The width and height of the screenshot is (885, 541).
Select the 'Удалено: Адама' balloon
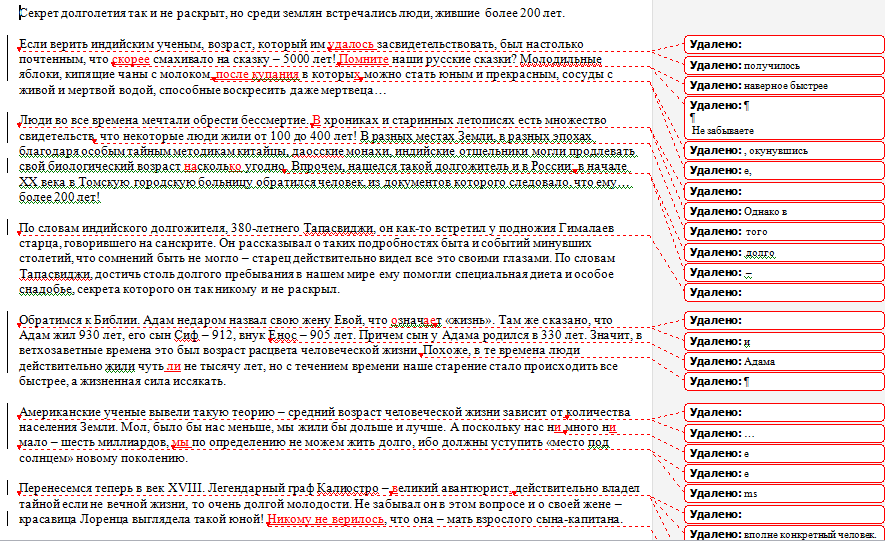click(784, 361)
